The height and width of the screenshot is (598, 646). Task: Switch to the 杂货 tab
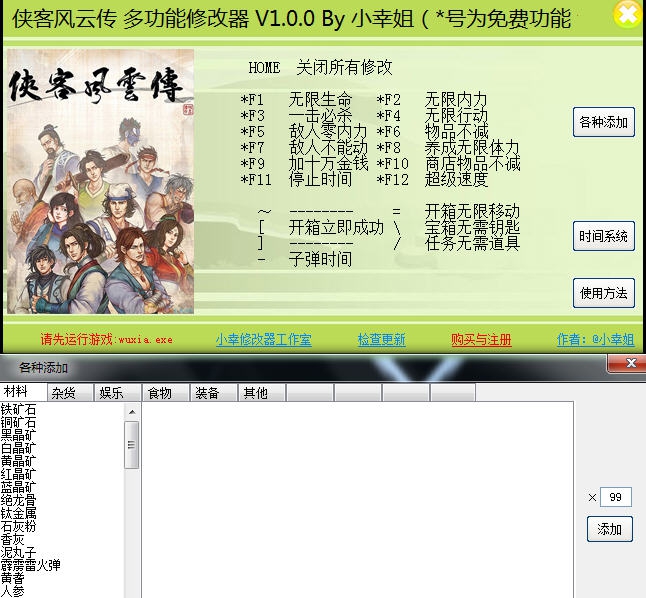coord(70,393)
